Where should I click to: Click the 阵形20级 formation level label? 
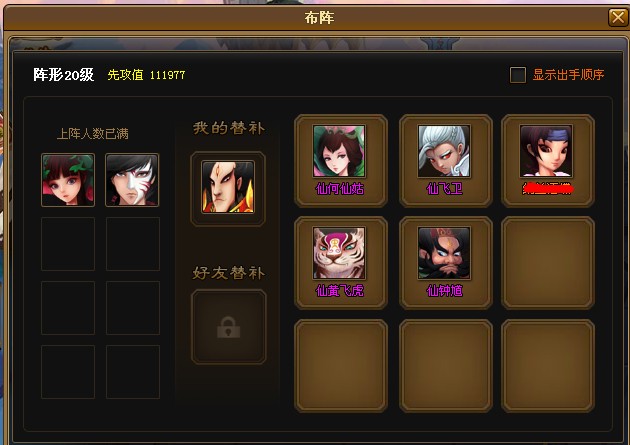(63, 75)
